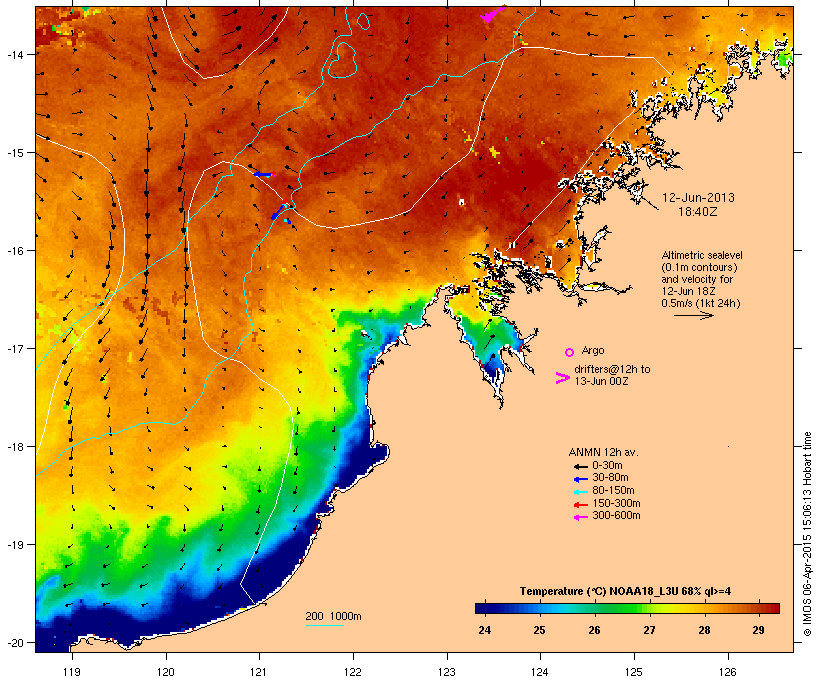
Task: Click the 0.5m/s velocity scale arrow
Action: 693,315
